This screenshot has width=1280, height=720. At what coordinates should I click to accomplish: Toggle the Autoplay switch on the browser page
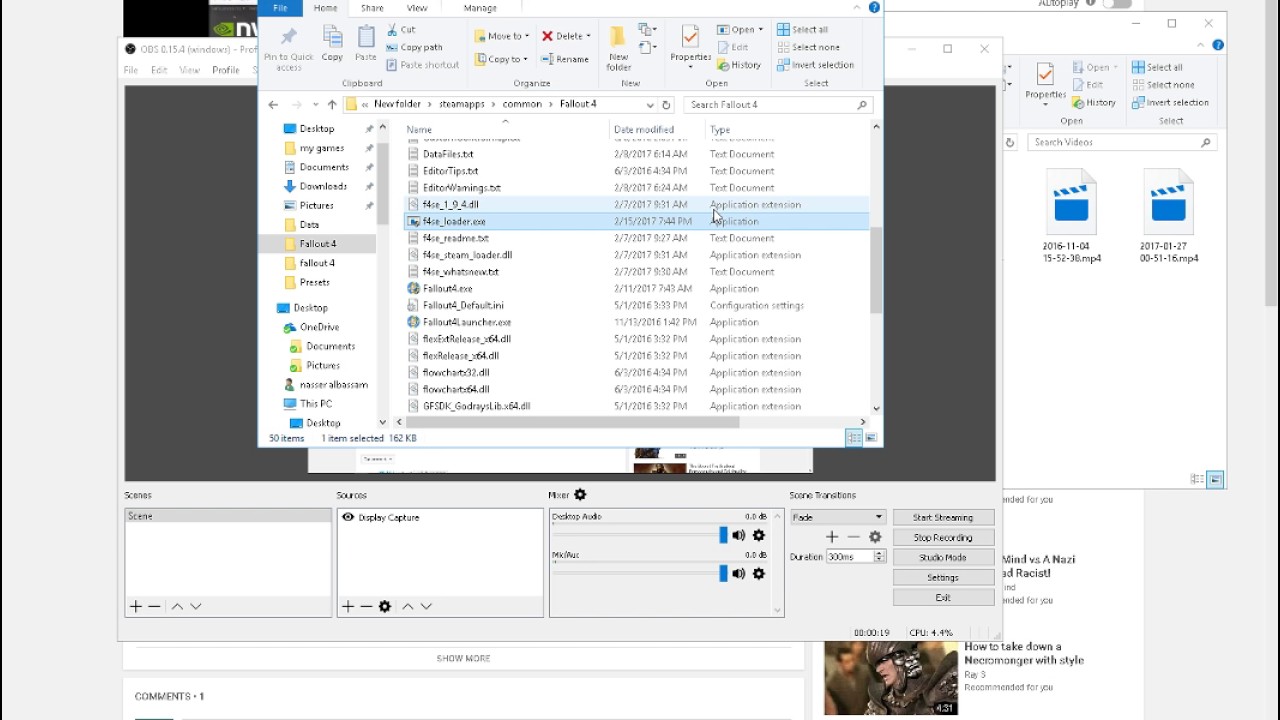click(x=1116, y=4)
